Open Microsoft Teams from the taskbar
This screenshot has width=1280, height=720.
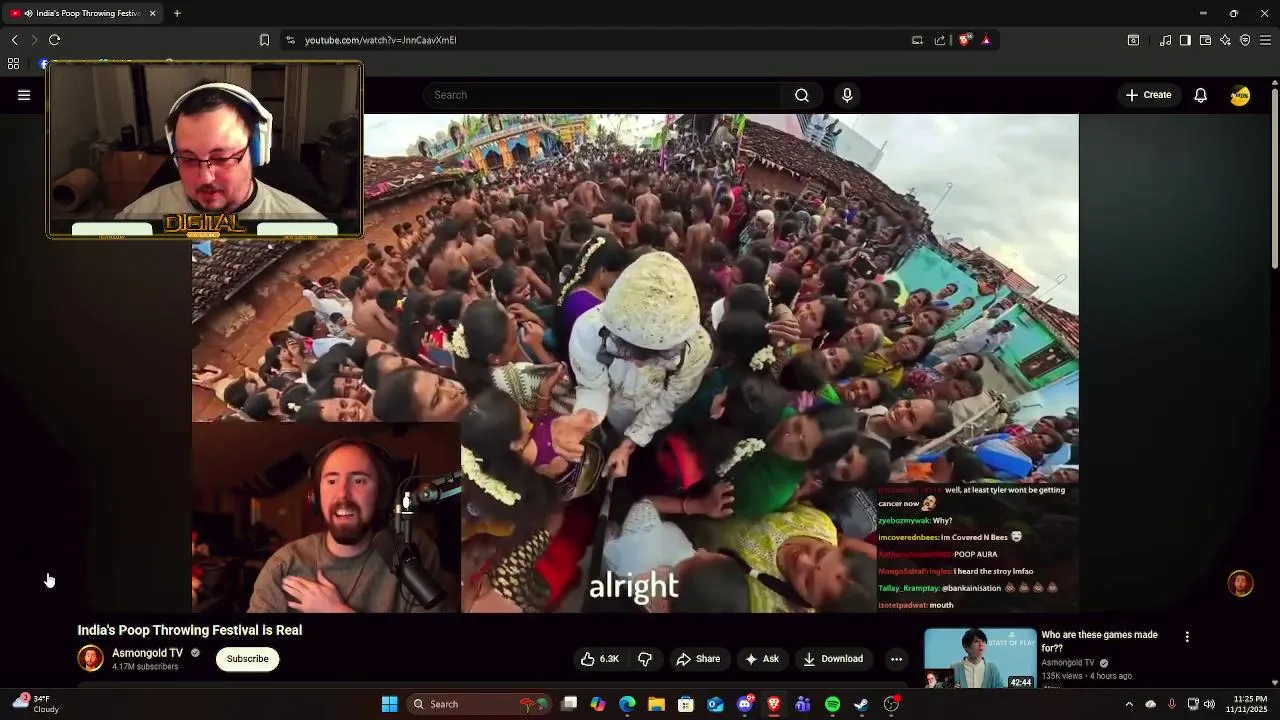click(x=803, y=704)
